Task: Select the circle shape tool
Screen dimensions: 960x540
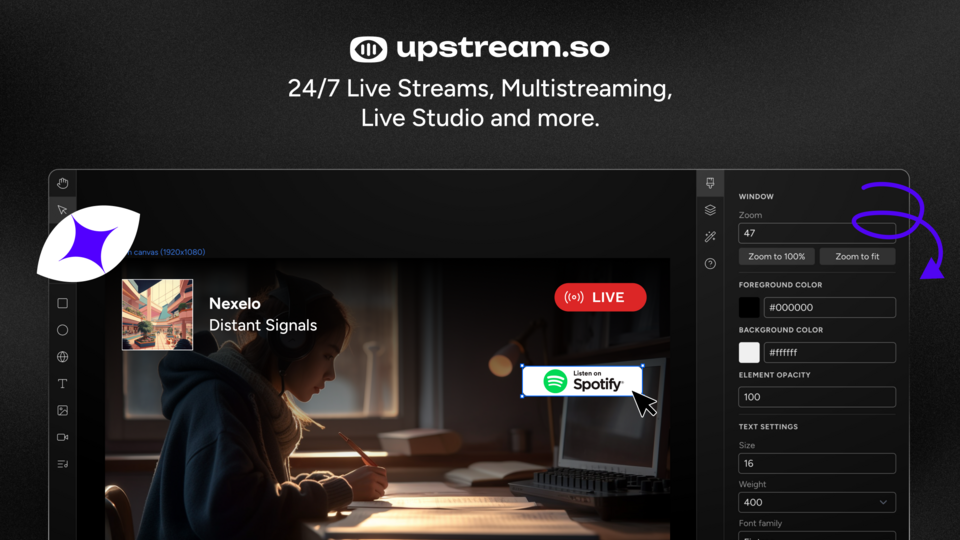Action: (62, 330)
